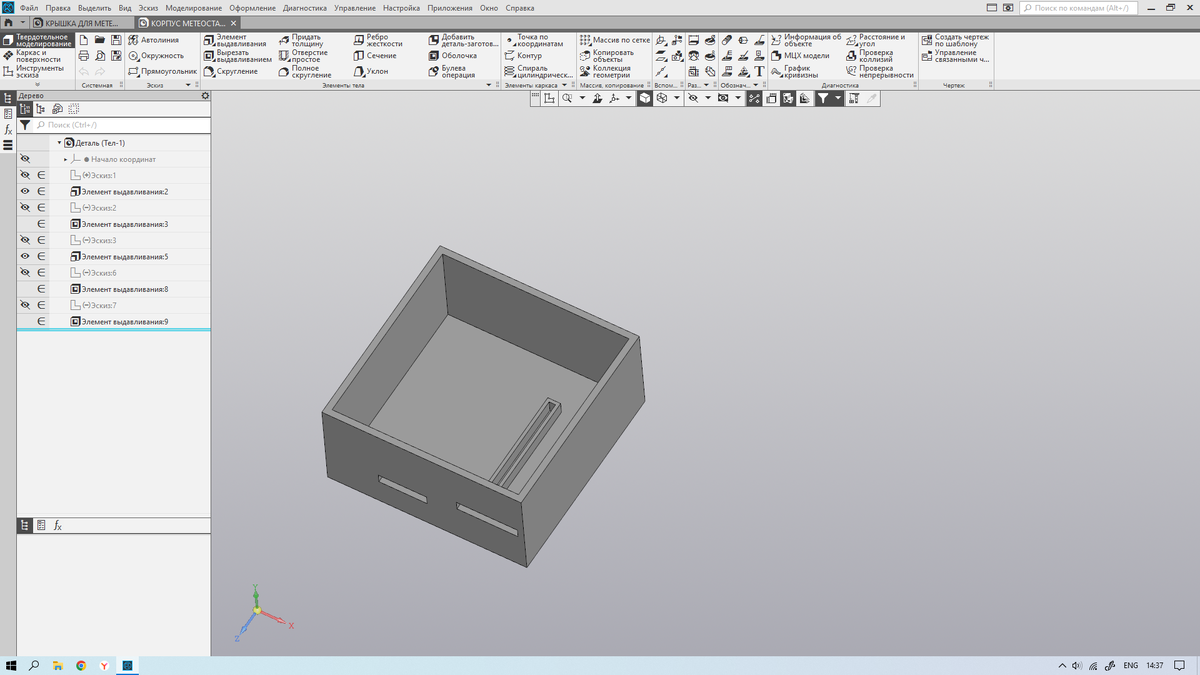Save the document with floppy icon

click(116, 40)
